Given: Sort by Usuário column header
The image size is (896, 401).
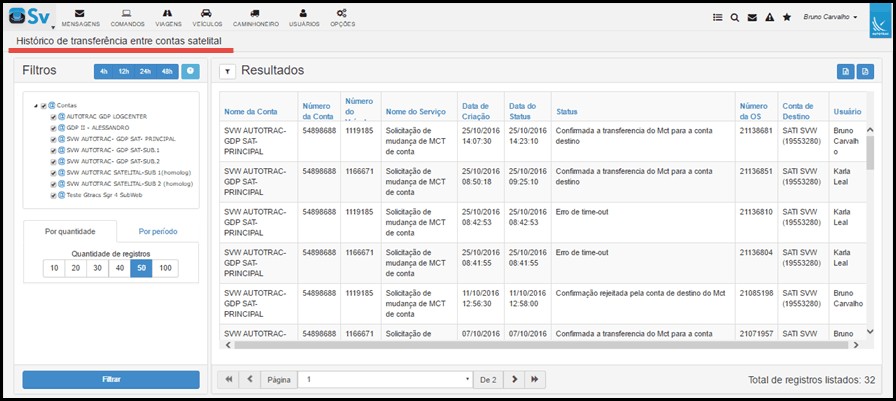Looking at the screenshot, I should 847,111.
